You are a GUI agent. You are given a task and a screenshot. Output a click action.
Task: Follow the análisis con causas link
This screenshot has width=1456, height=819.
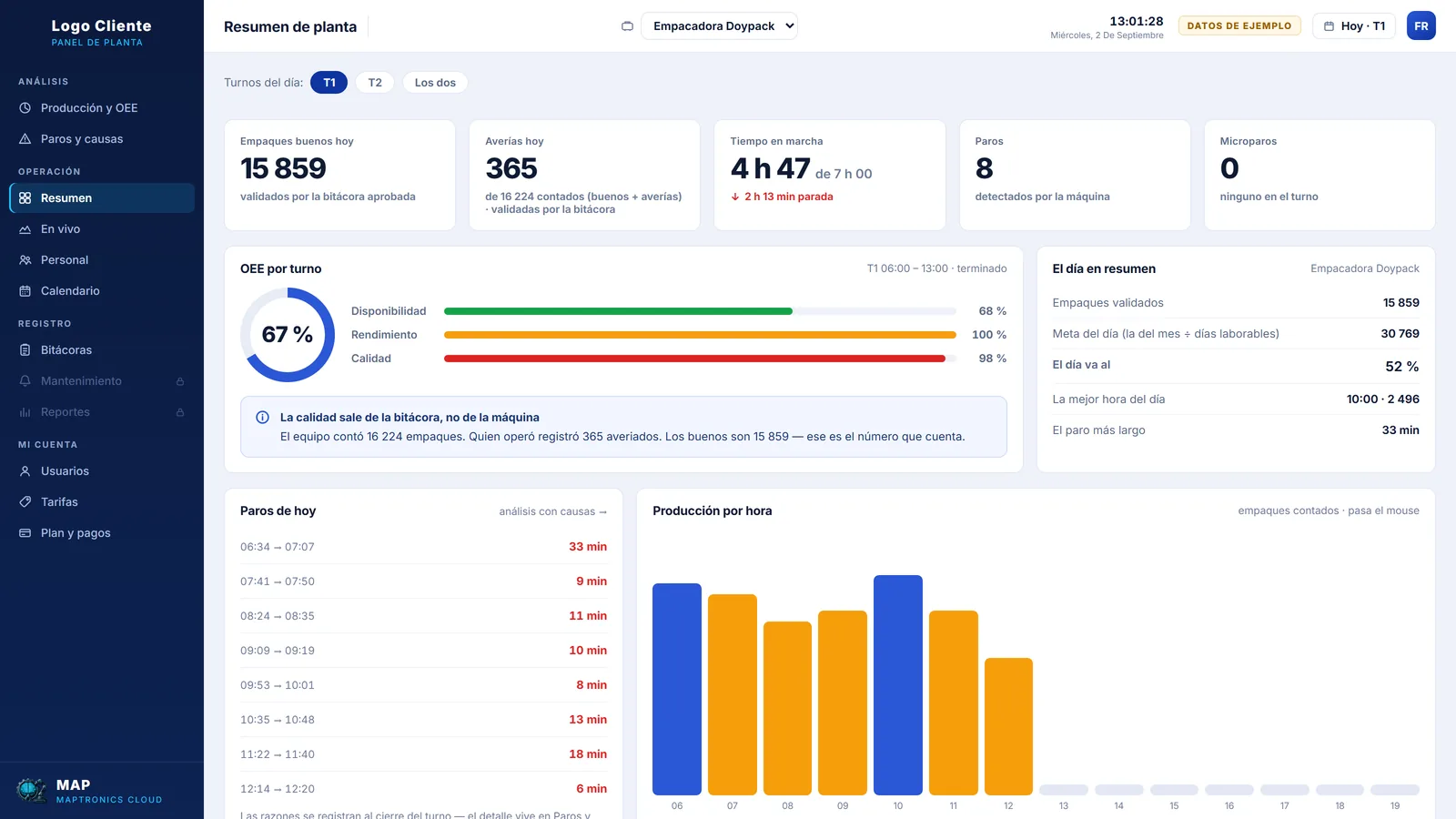click(x=552, y=511)
